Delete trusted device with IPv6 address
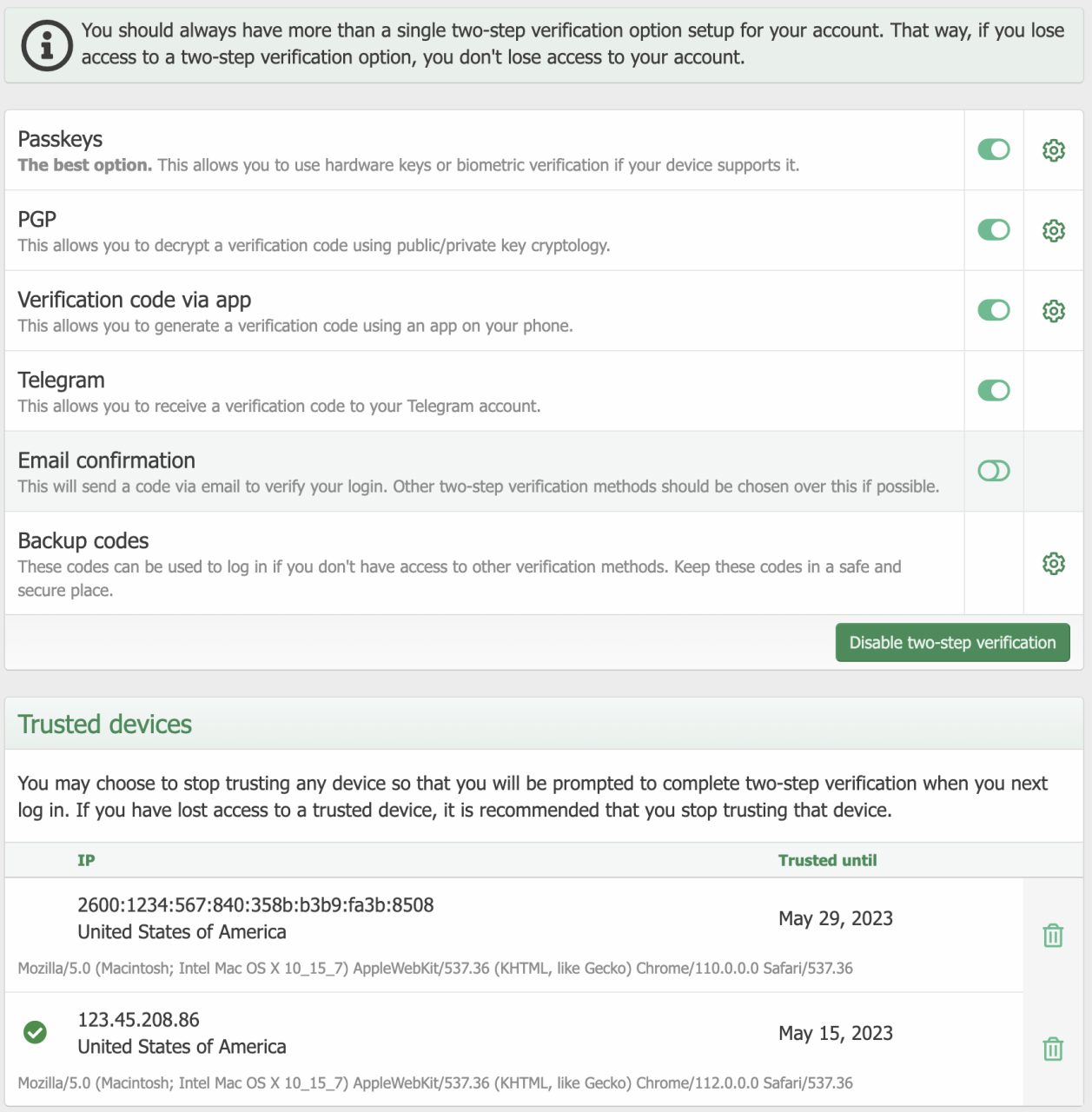 (1053, 936)
